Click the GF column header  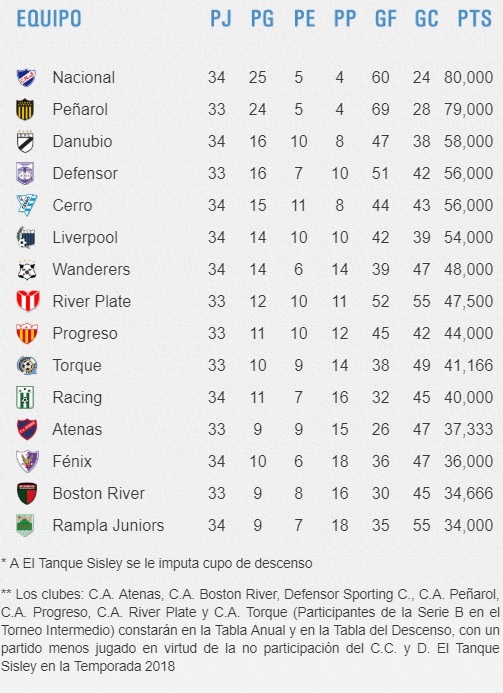coord(385,19)
